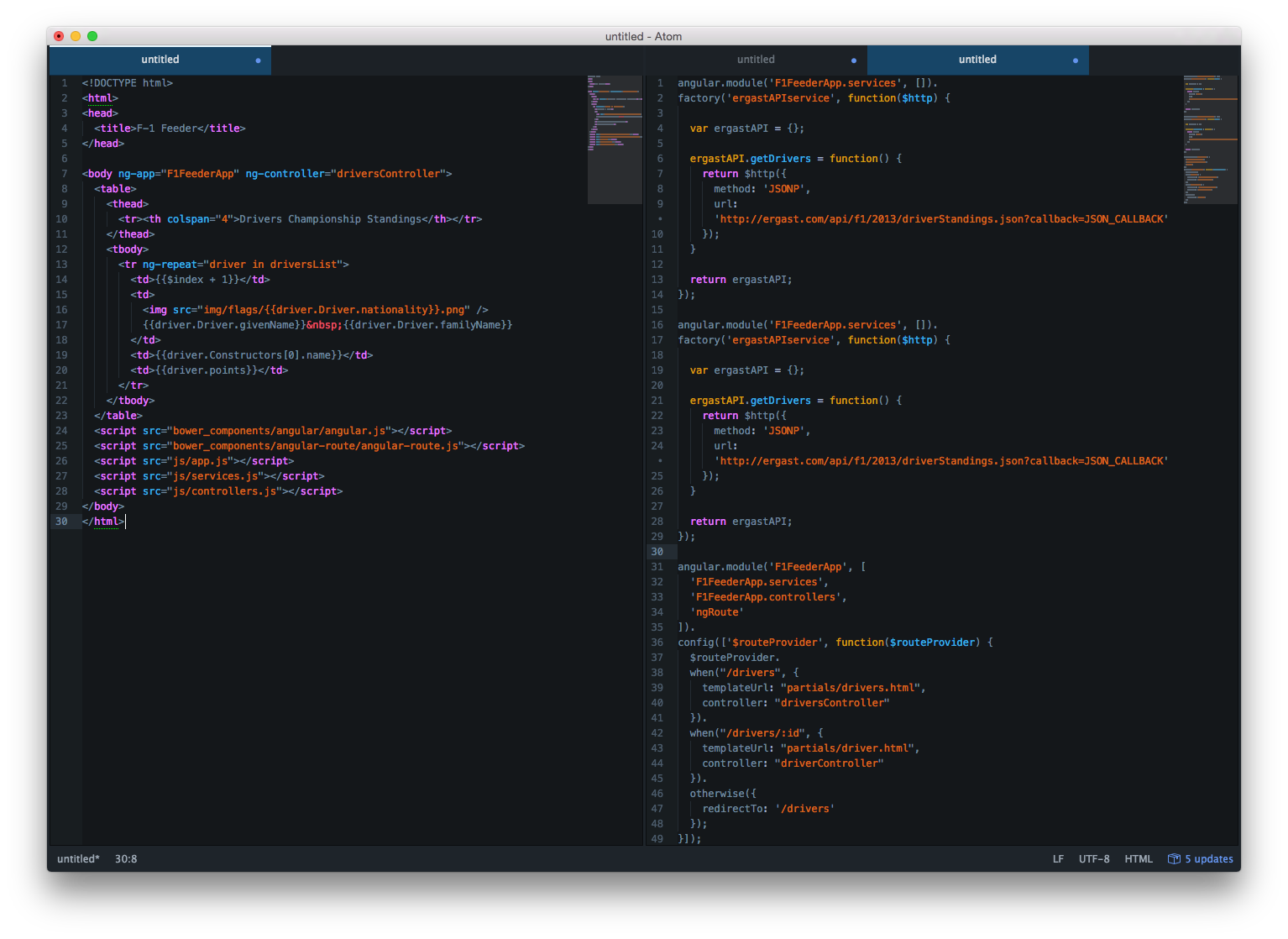The width and height of the screenshot is (1288, 939).
Task: Click the angular.module('F1FeederApp', [ line
Action: pyautogui.click(x=772, y=567)
